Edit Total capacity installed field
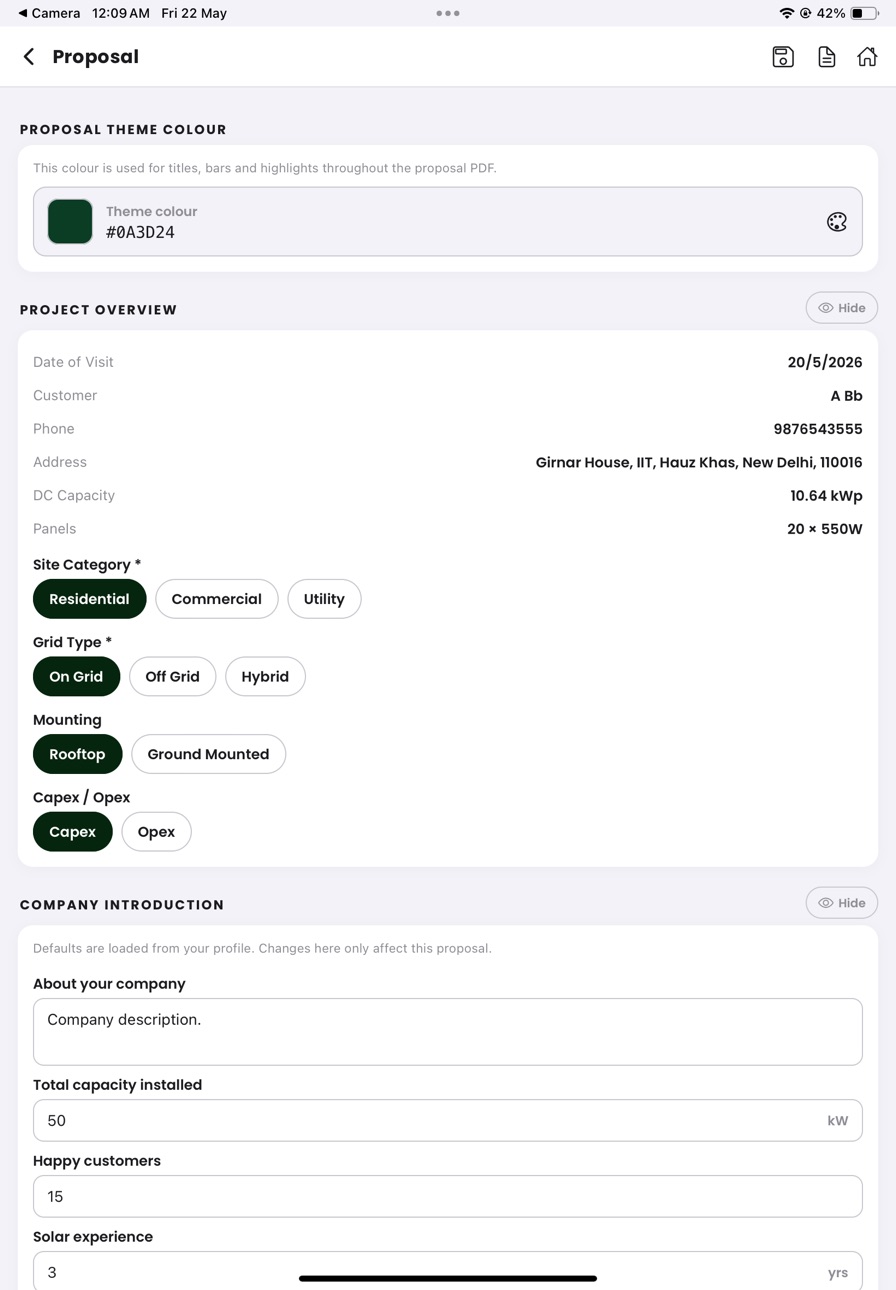This screenshot has height=1290, width=896. [x=448, y=1121]
